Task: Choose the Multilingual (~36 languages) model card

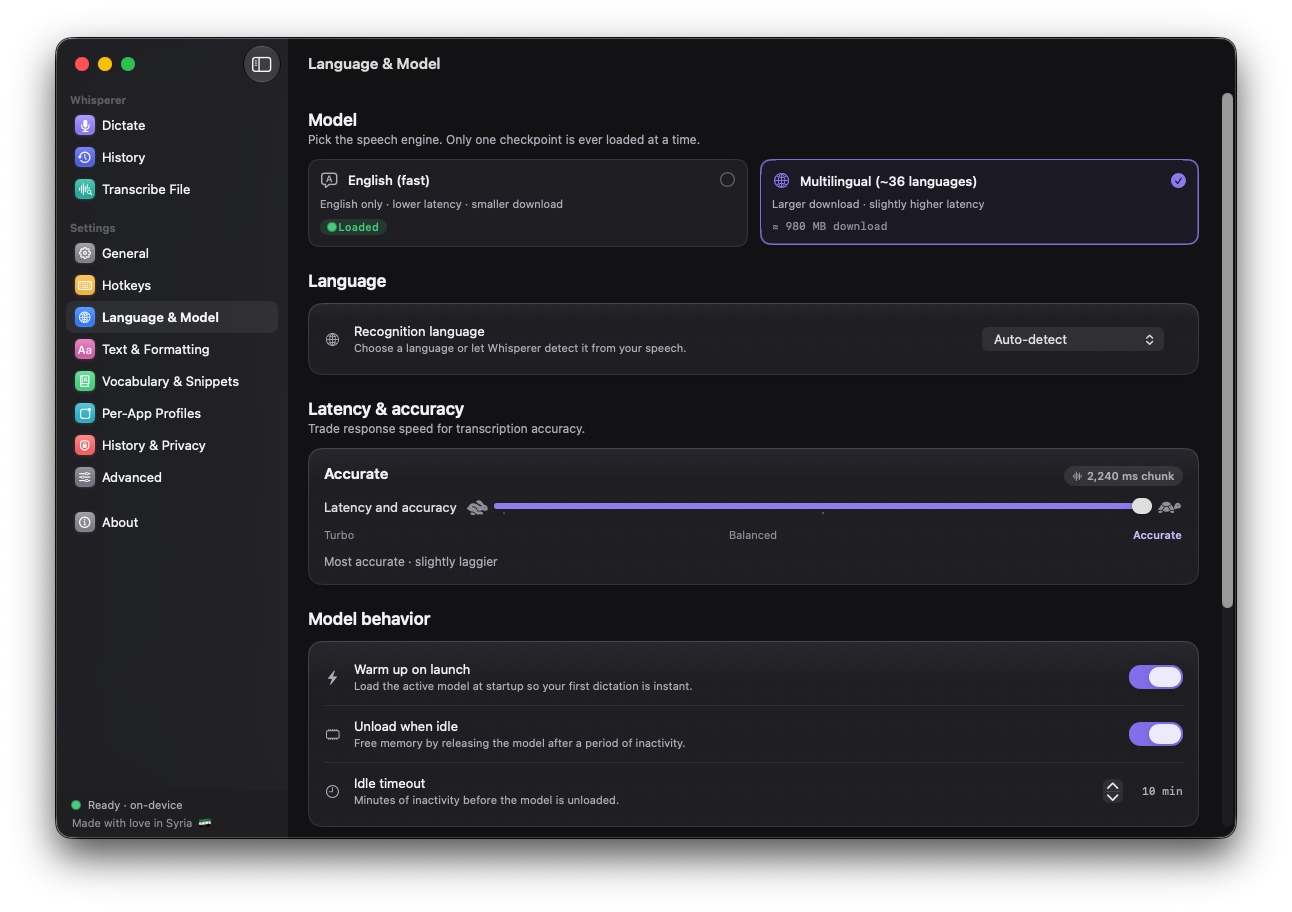Action: (x=979, y=202)
